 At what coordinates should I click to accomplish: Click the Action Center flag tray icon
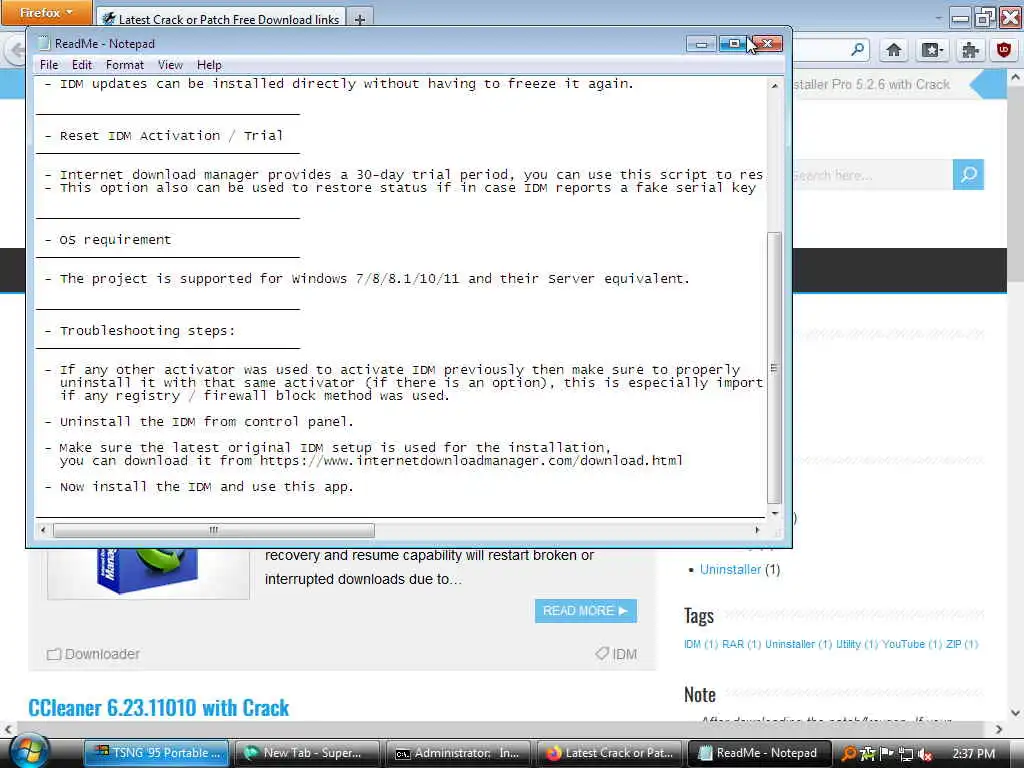887,754
